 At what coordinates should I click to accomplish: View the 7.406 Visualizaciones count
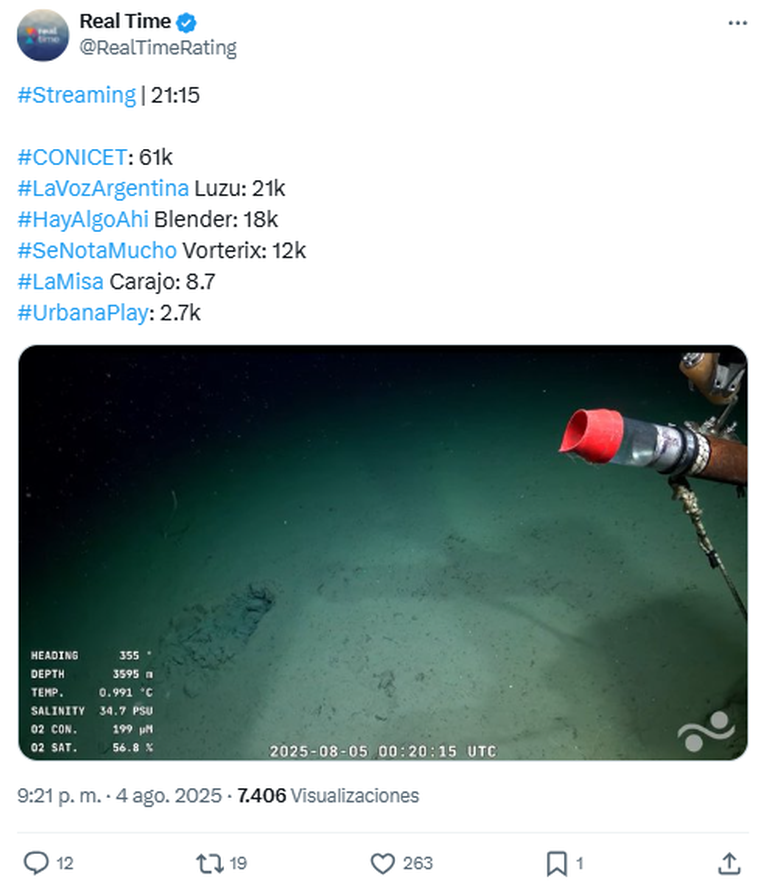click(328, 796)
